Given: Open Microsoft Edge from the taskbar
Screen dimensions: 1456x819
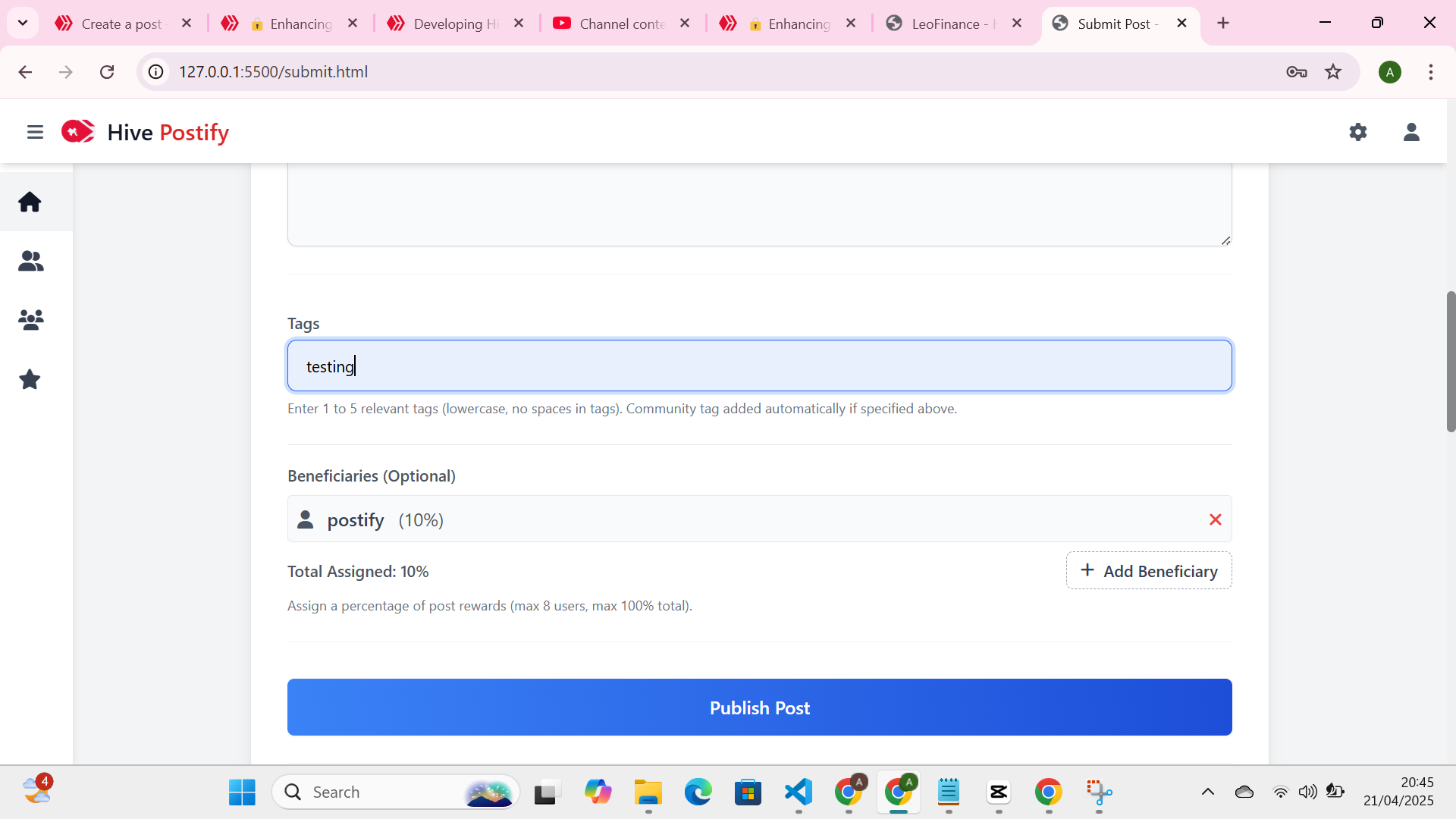Looking at the screenshot, I should click(x=698, y=792).
